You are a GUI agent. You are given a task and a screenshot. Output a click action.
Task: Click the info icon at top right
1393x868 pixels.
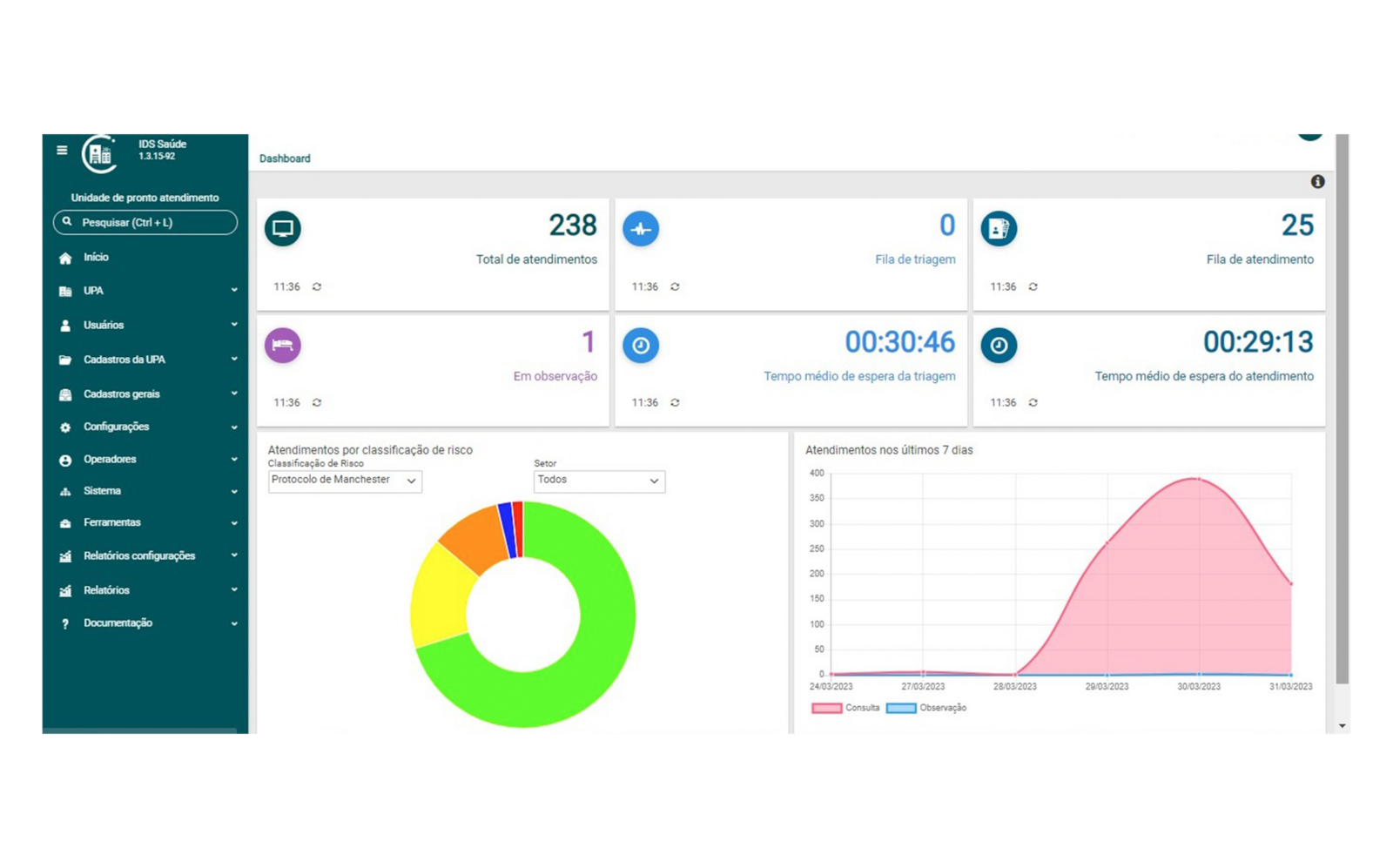pyautogui.click(x=1317, y=181)
